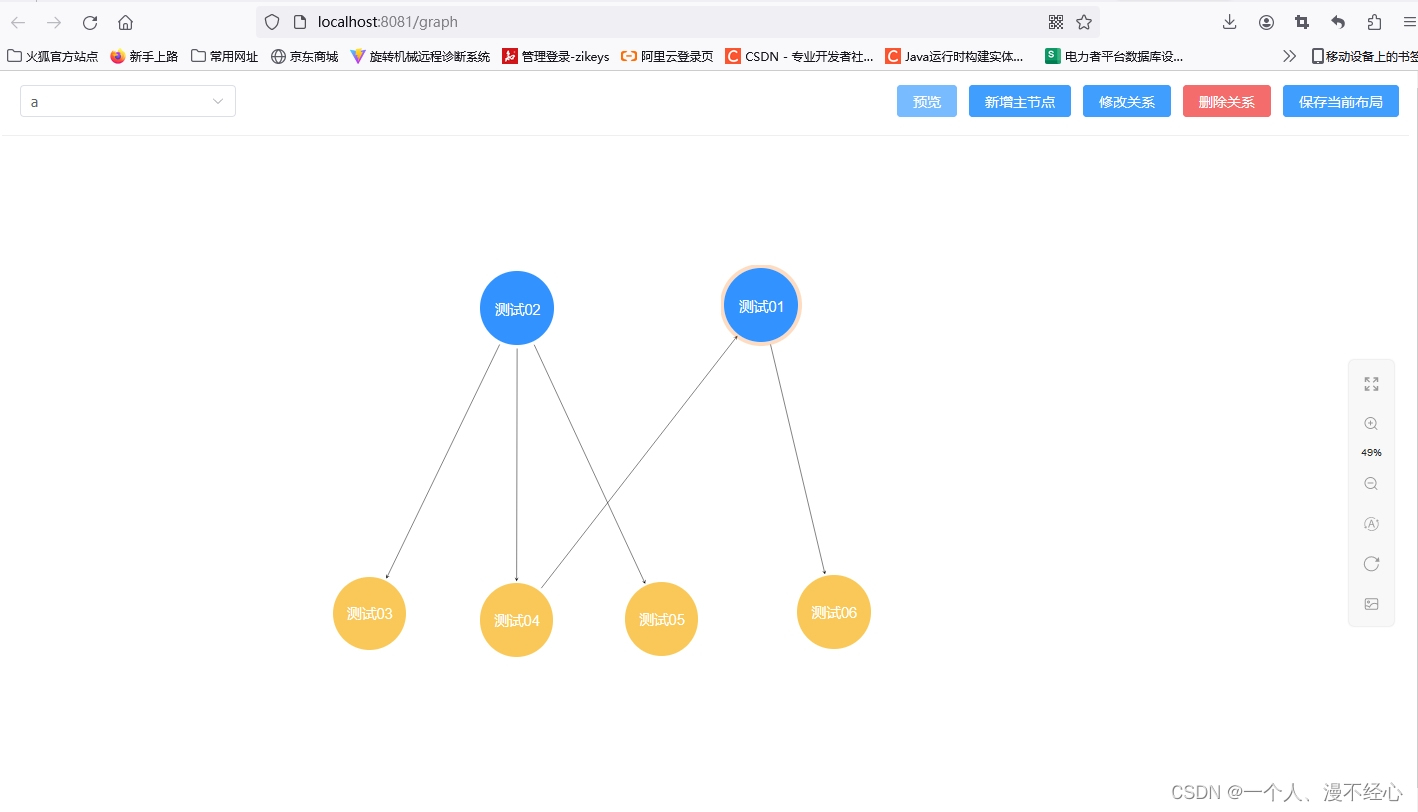
Task: Zoom in on the graph with magnifier plus icon
Action: [1371, 423]
